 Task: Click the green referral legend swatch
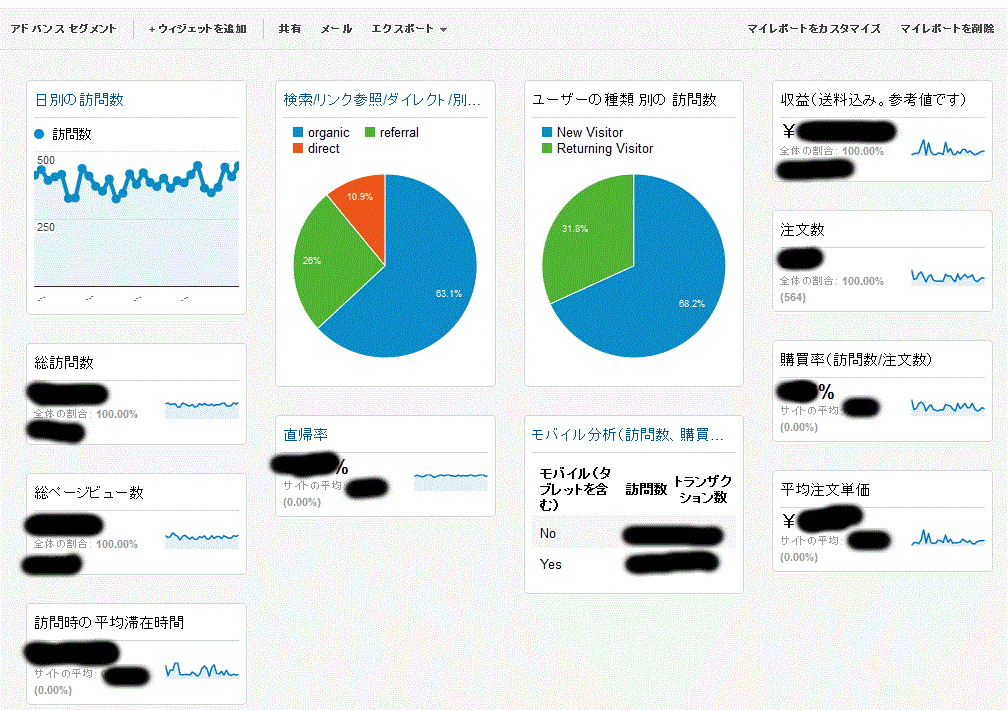[370, 133]
